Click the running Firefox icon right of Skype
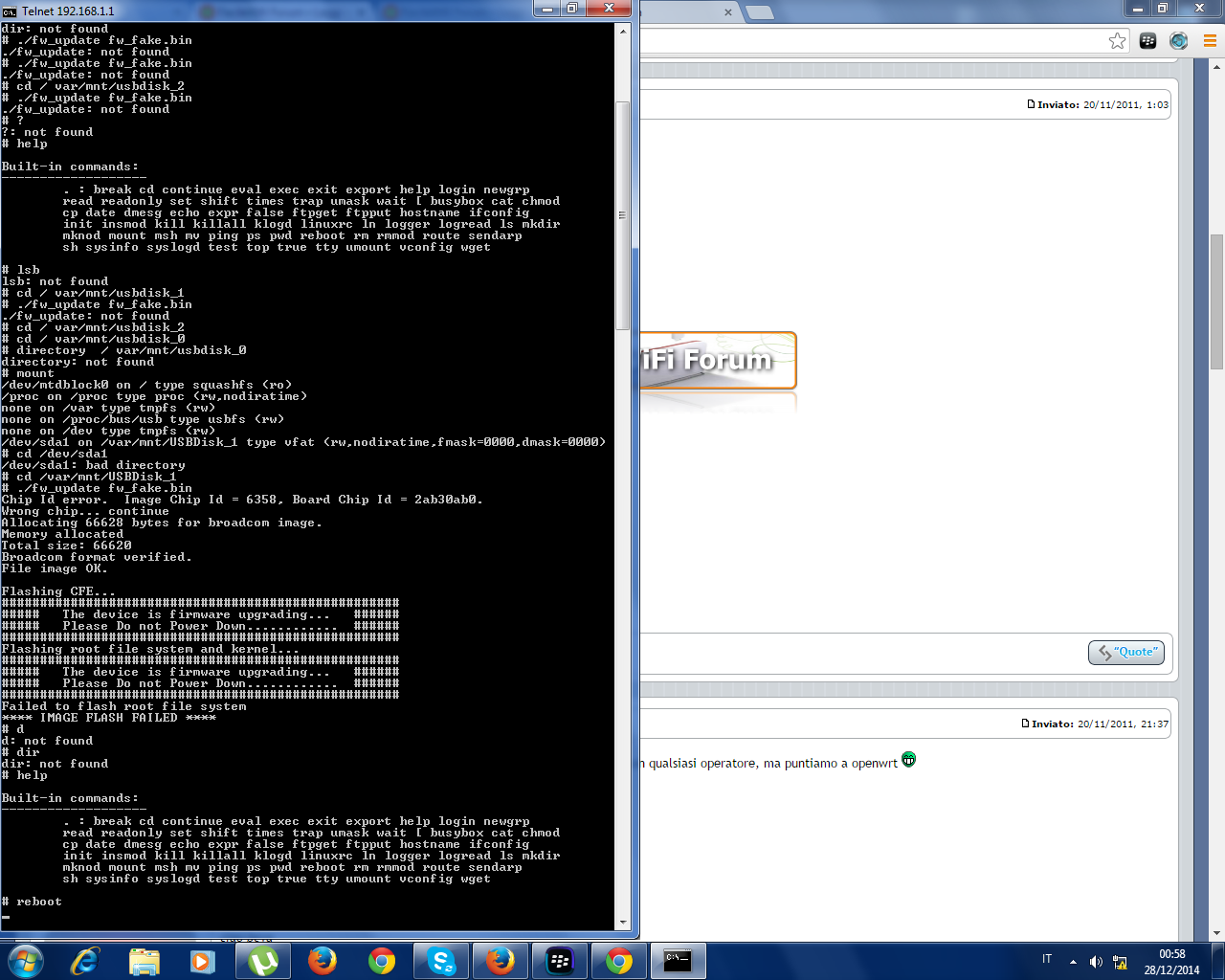The width and height of the screenshot is (1225, 980). pos(501,961)
